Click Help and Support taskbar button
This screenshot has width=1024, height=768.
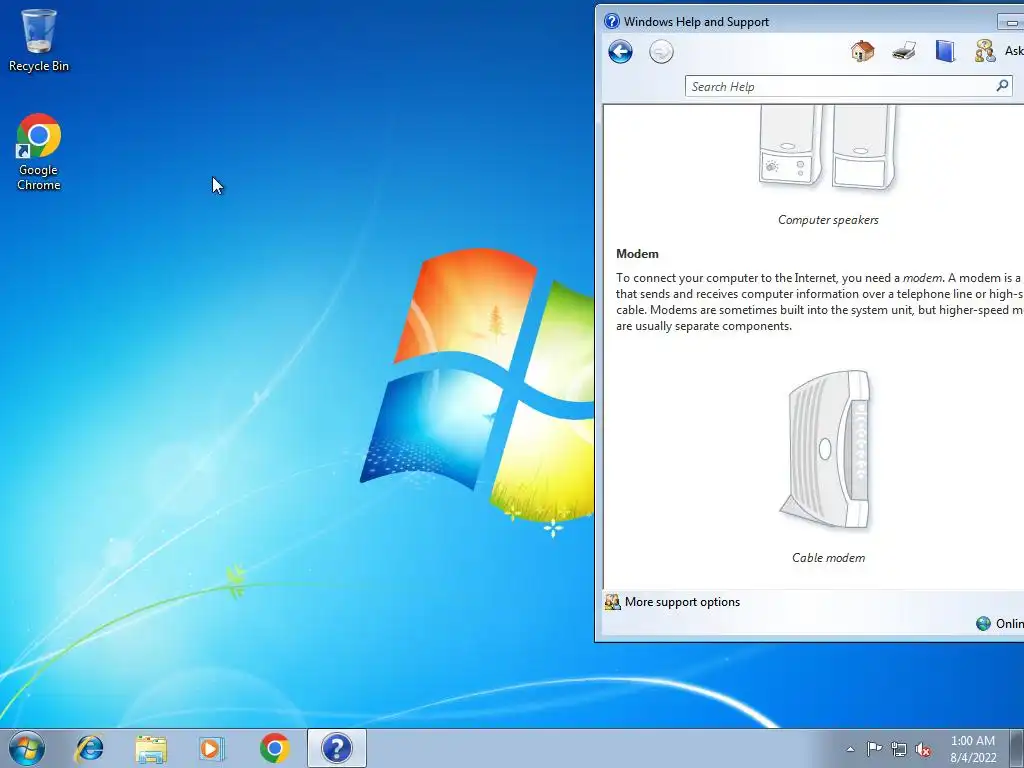click(x=337, y=748)
